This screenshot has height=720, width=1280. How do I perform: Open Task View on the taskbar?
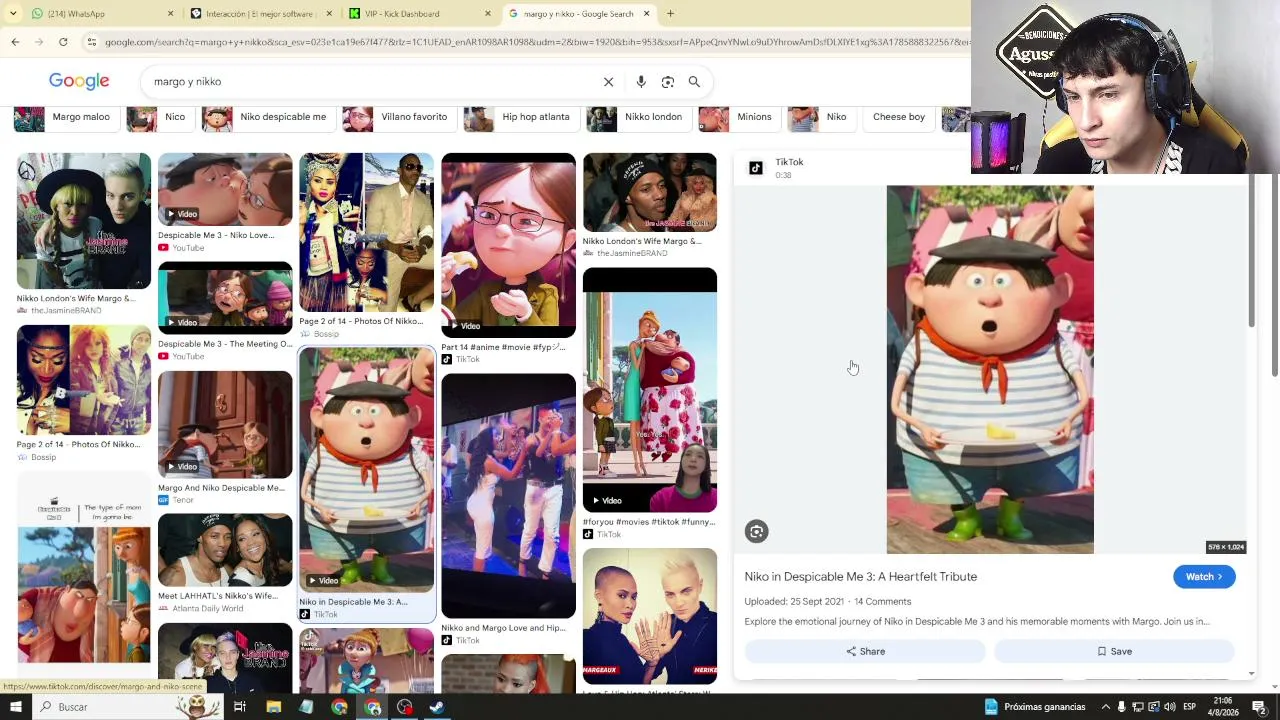pyautogui.click(x=240, y=707)
